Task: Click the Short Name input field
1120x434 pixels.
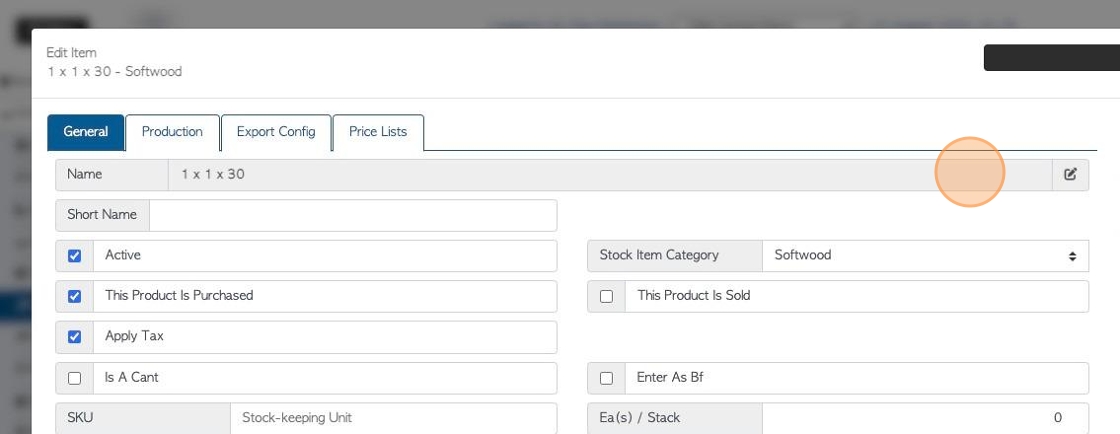Action: [353, 215]
